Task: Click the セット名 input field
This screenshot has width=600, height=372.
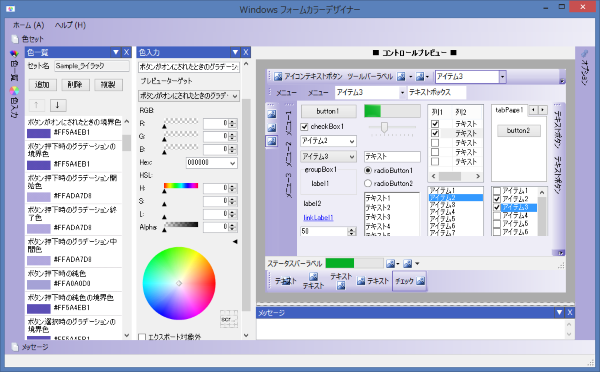Action: (92, 66)
